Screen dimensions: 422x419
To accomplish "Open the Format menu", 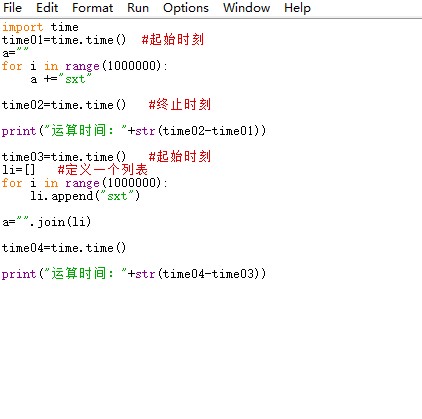I will click(x=92, y=8).
